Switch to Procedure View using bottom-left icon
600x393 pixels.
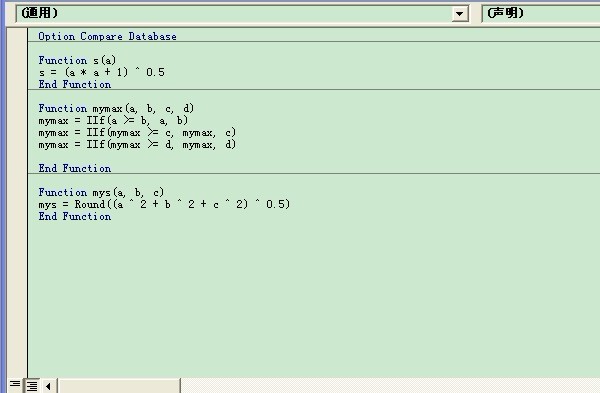[x=15, y=385]
